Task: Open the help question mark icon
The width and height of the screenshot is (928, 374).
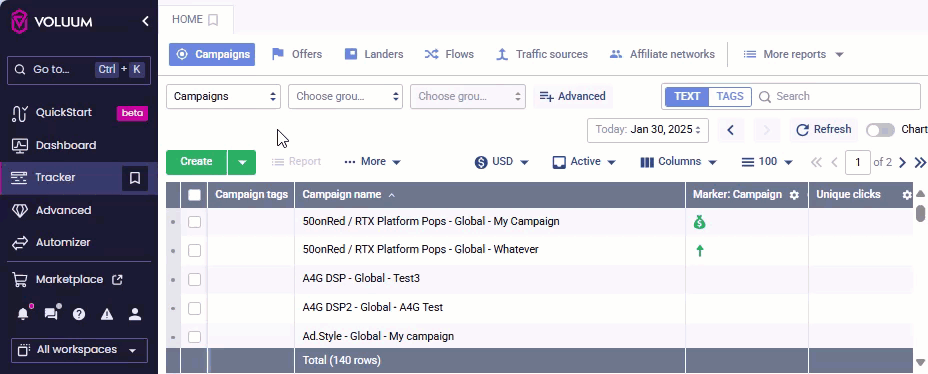Action: tap(79, 314)
